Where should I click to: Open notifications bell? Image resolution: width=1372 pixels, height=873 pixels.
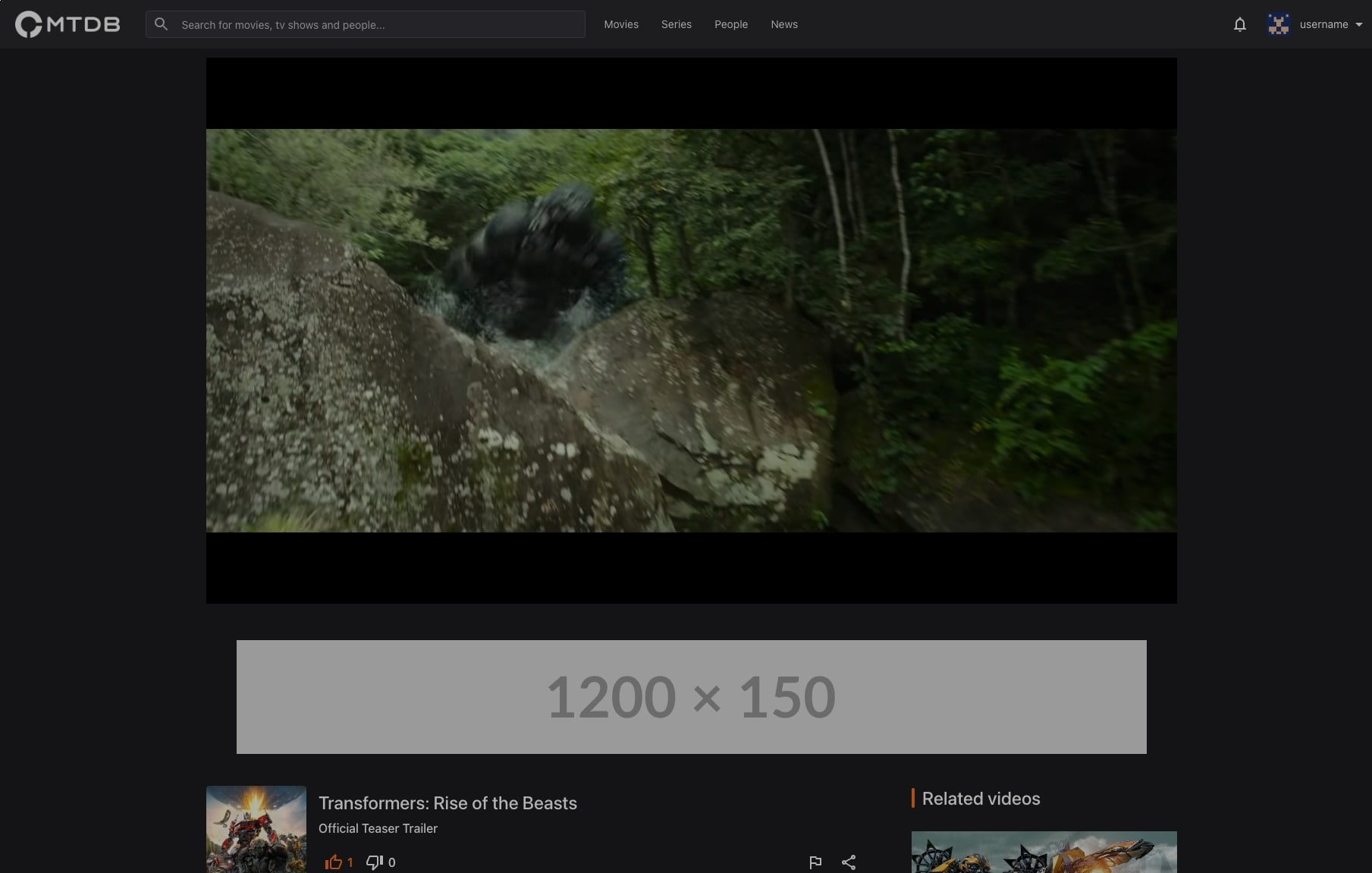click(1239, 24)
